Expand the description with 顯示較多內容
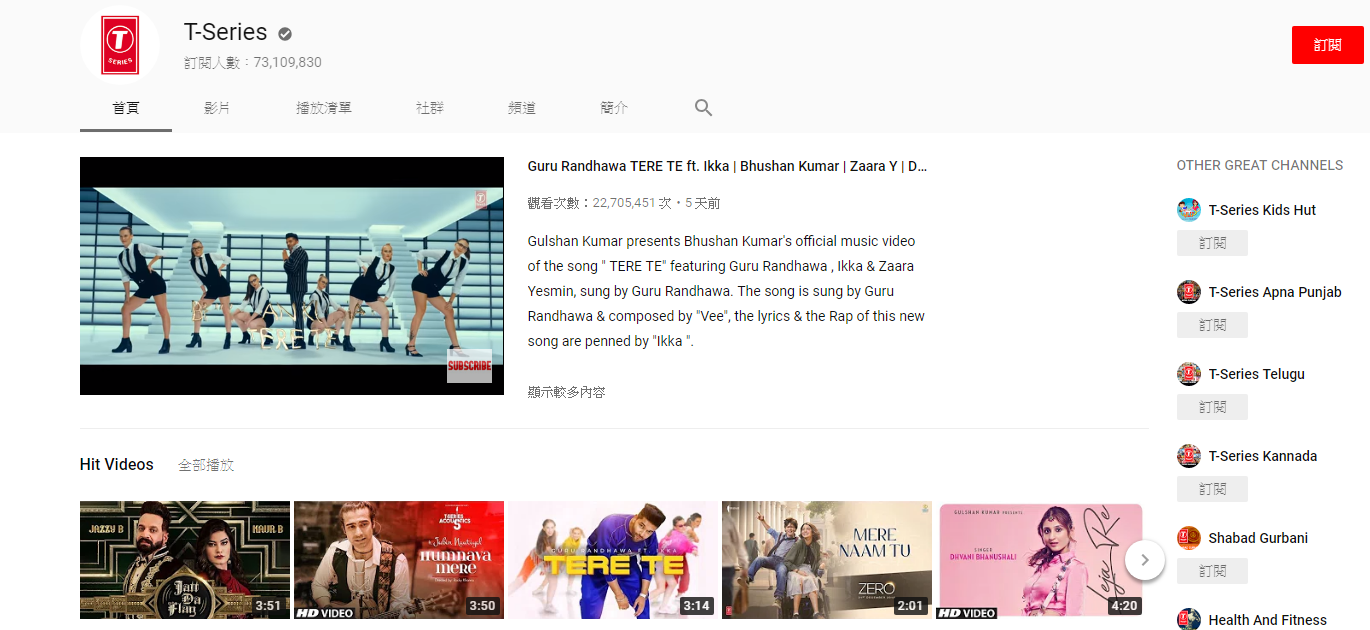 [x=567, y=391]
